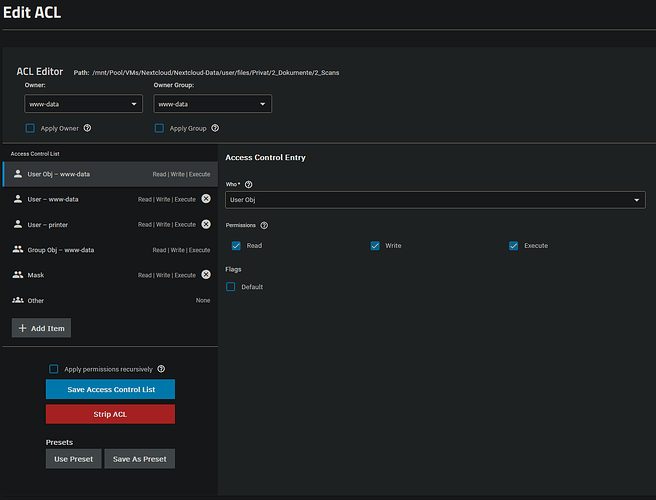Open the Owner Group dropdown
Screen dimensions: 656x500
[213, 104]
